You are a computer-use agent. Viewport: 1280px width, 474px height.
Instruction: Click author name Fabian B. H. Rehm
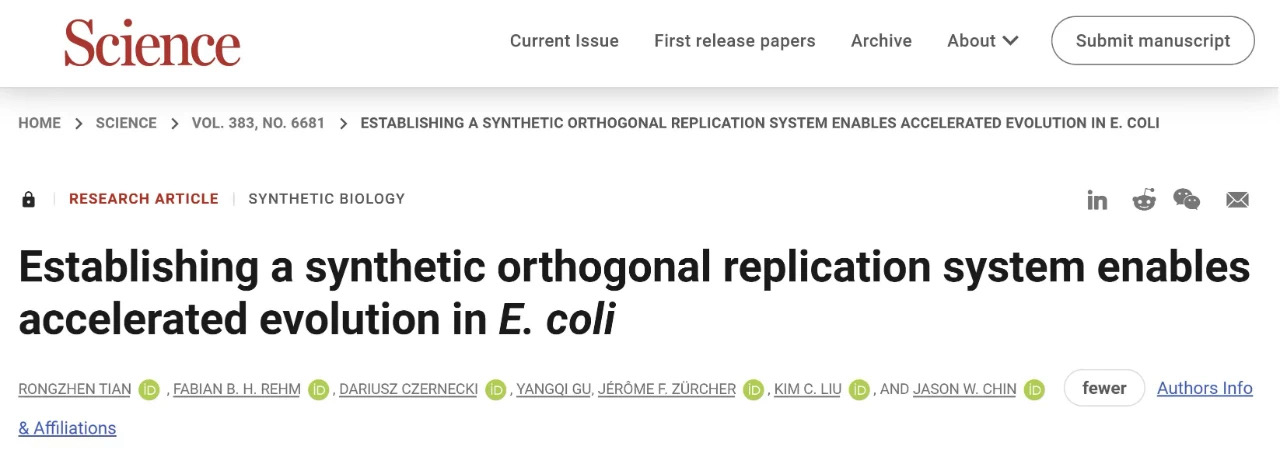(238, 390)
